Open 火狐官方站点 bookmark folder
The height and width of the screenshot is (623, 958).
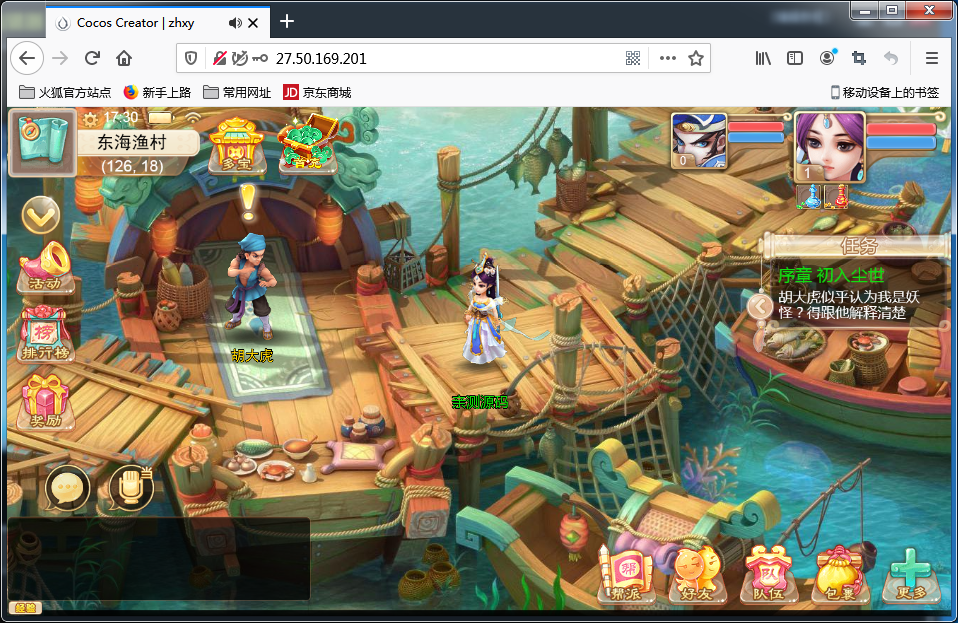[65, 92]
